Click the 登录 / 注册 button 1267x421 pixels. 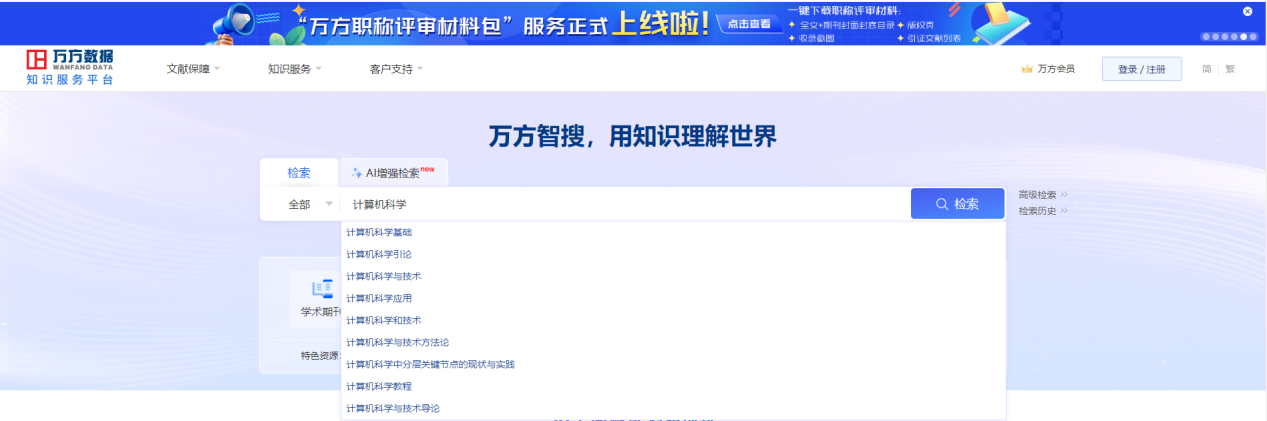(1141, 69)
